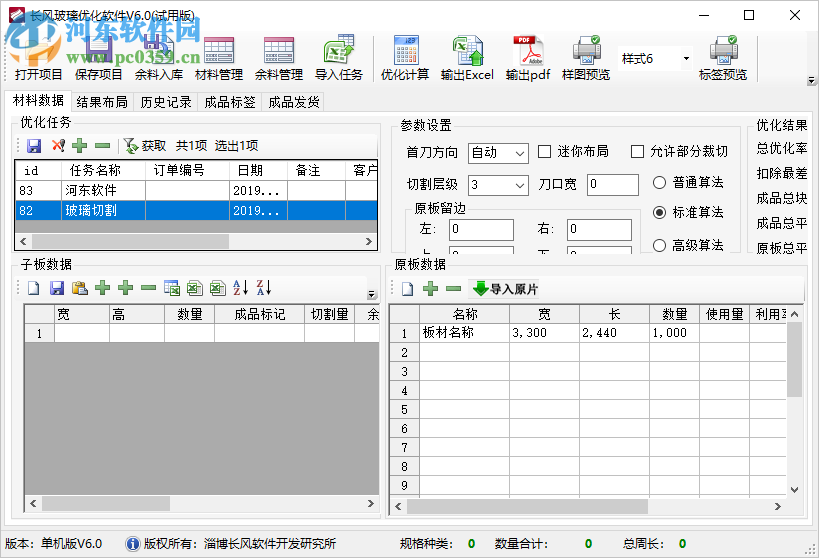Switch to the 成品标签 tab
The height and width of the screenshot is (558, 819).
click(230, 102)
